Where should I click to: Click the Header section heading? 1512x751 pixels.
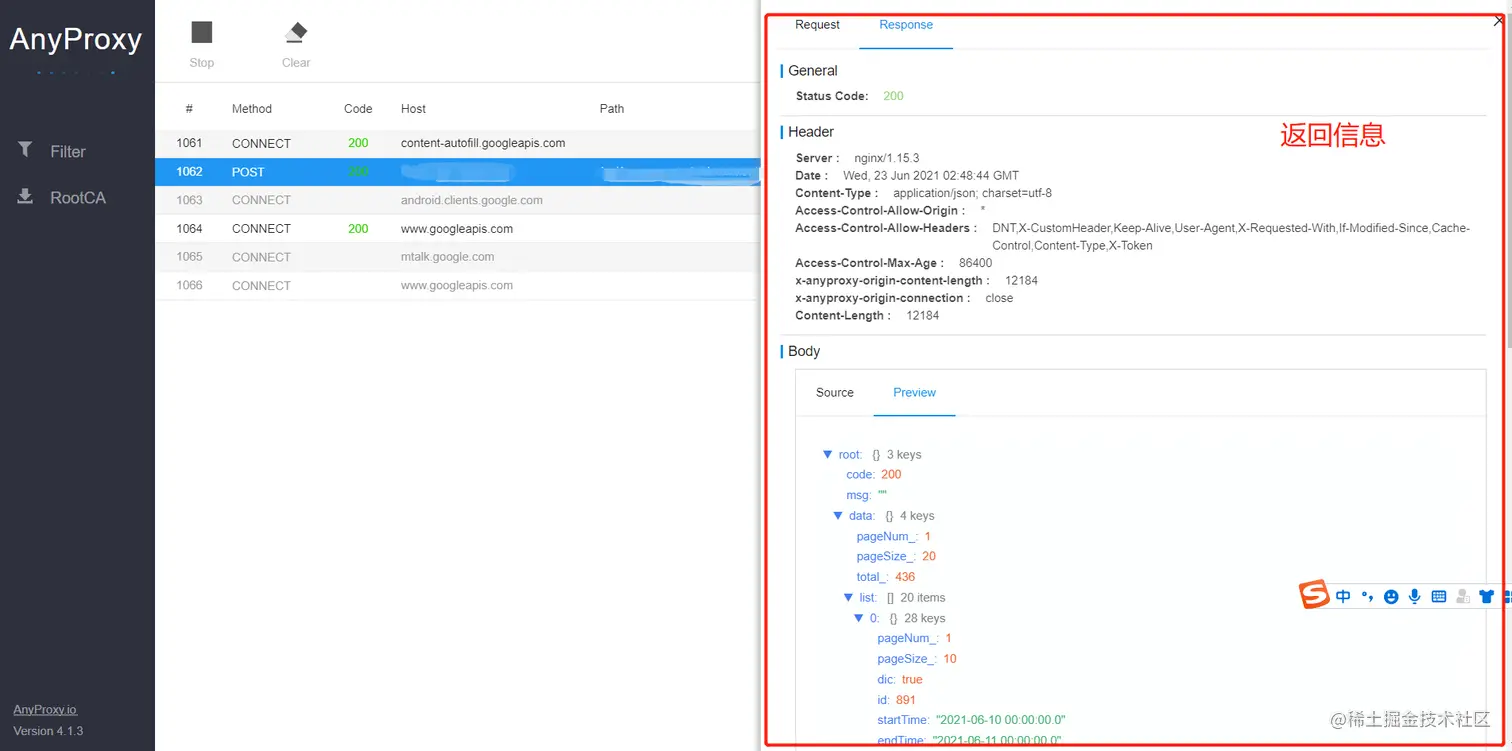coord(811,132)
